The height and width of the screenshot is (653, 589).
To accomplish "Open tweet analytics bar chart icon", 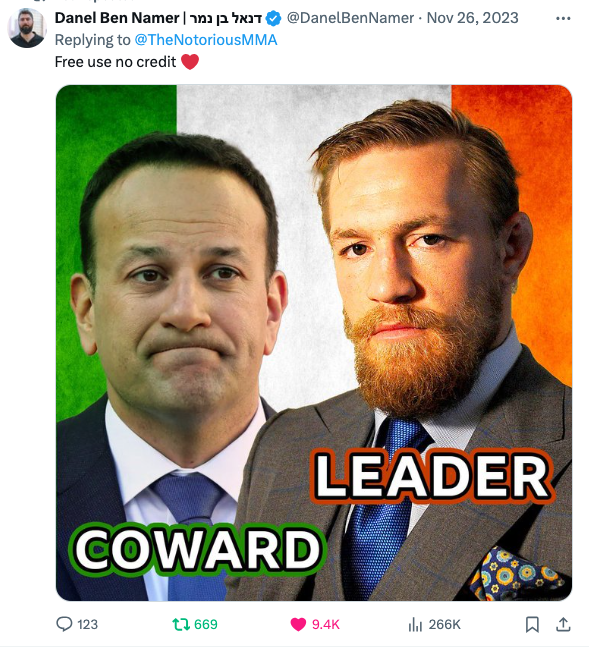I will click(x=415, y=624).
